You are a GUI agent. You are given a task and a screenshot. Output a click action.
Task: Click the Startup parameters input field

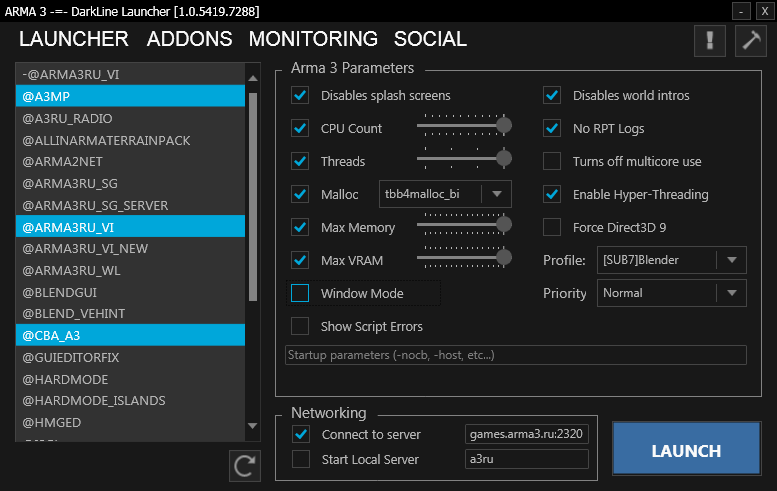[516, 355]
